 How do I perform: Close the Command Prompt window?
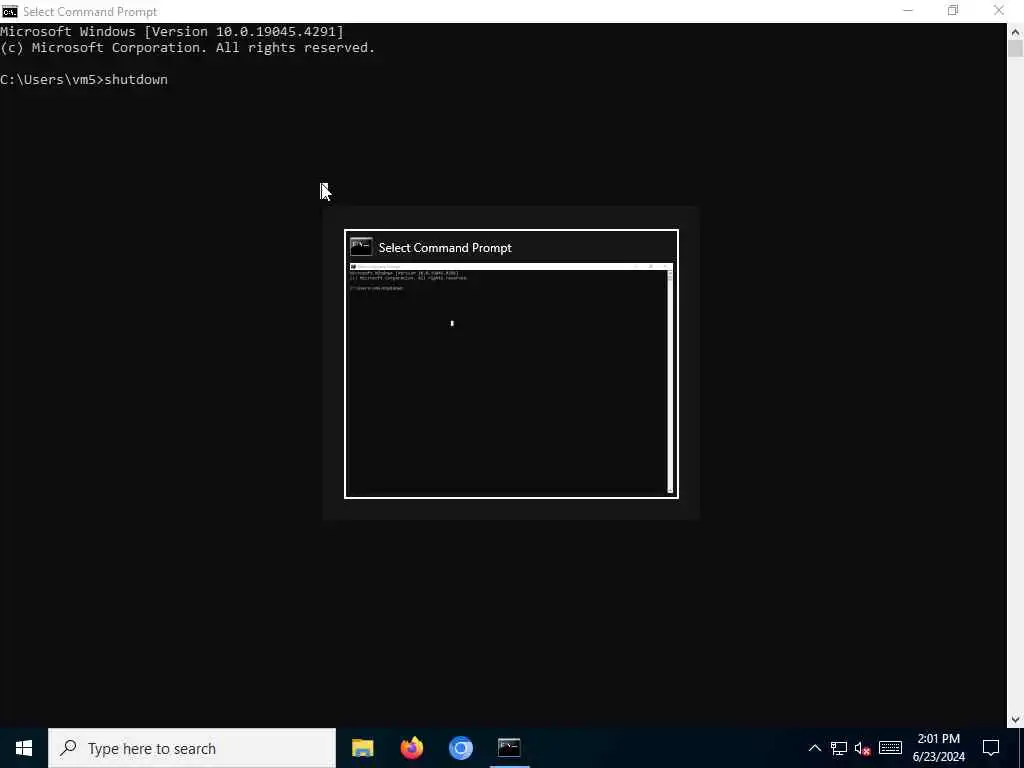(x=999, y=11)
